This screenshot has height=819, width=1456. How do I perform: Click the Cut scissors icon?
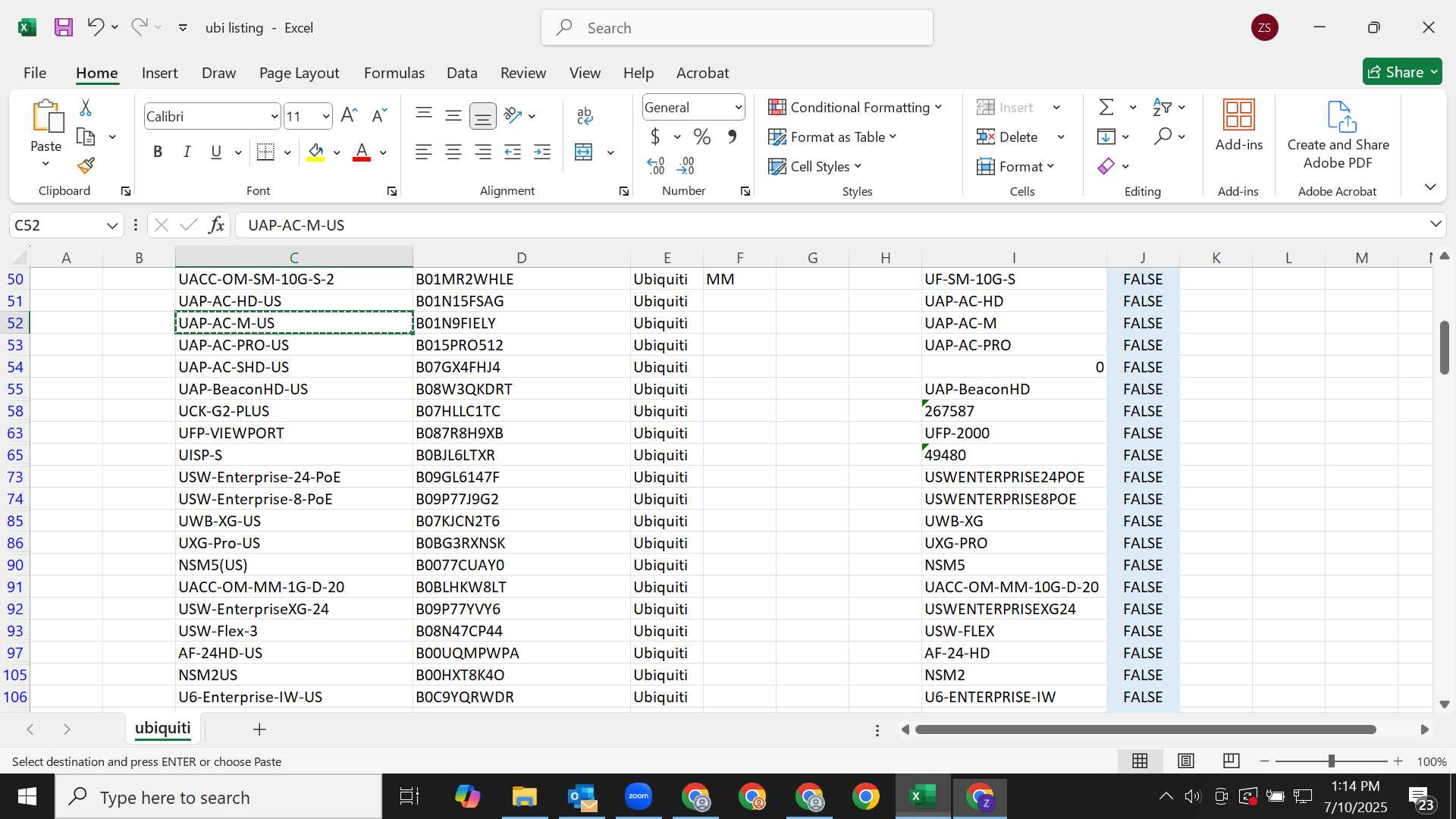tap(86, 108)
